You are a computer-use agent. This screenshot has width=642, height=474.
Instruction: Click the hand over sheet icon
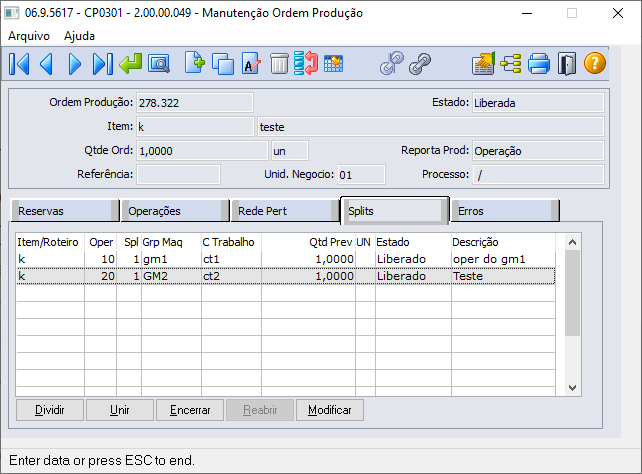483,63
